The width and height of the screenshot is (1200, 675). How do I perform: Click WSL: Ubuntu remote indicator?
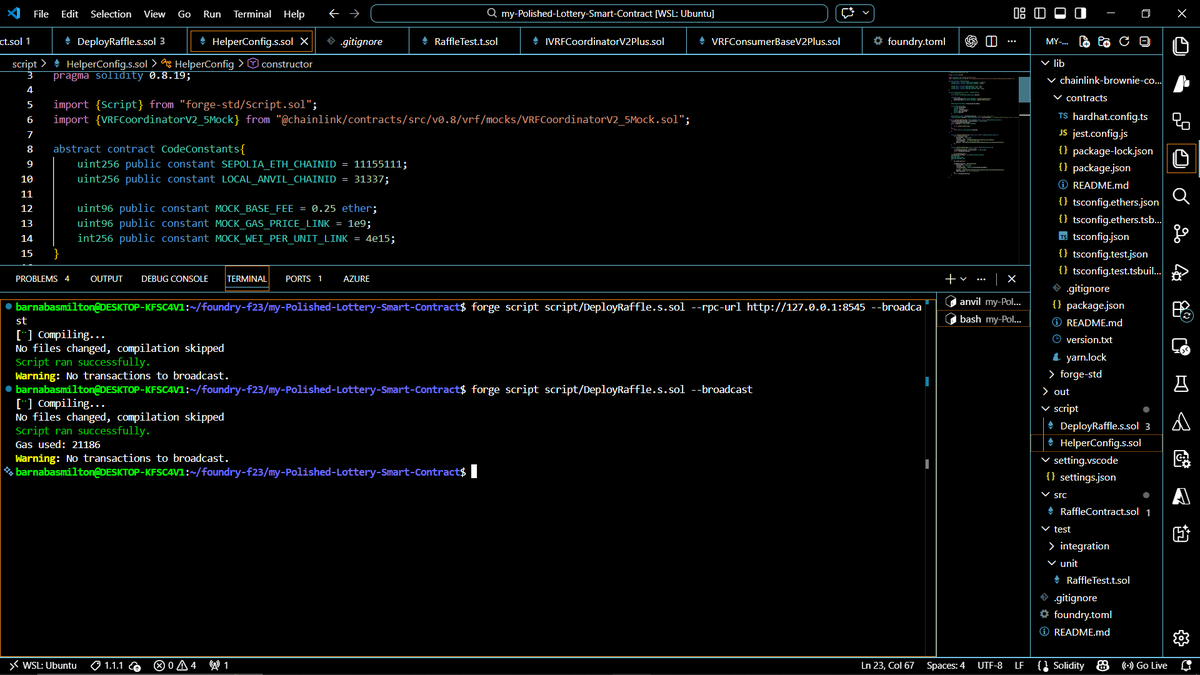43,666
